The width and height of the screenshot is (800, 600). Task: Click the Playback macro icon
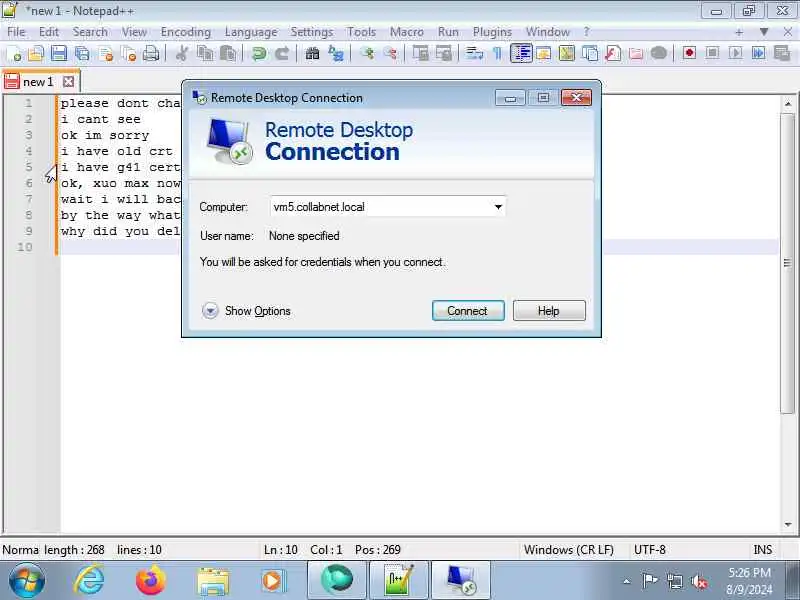735,53
